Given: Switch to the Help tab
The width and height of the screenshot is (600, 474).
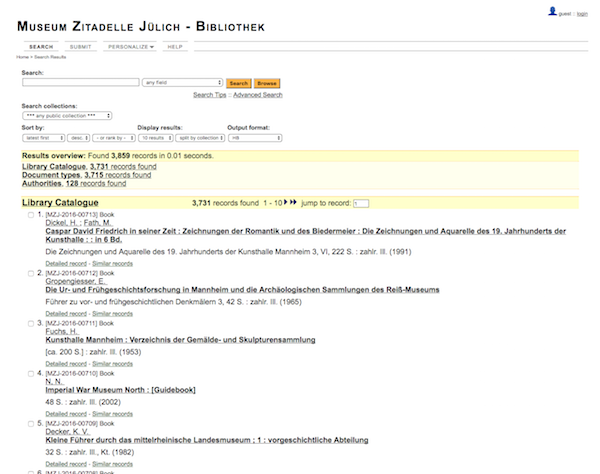Looking at the screenshot, I should click(175, 47).
